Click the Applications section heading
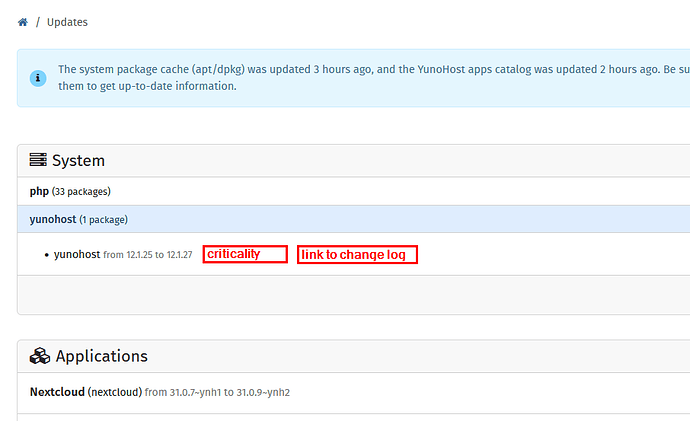Screen dimensions: 690x421 point(101,356)
